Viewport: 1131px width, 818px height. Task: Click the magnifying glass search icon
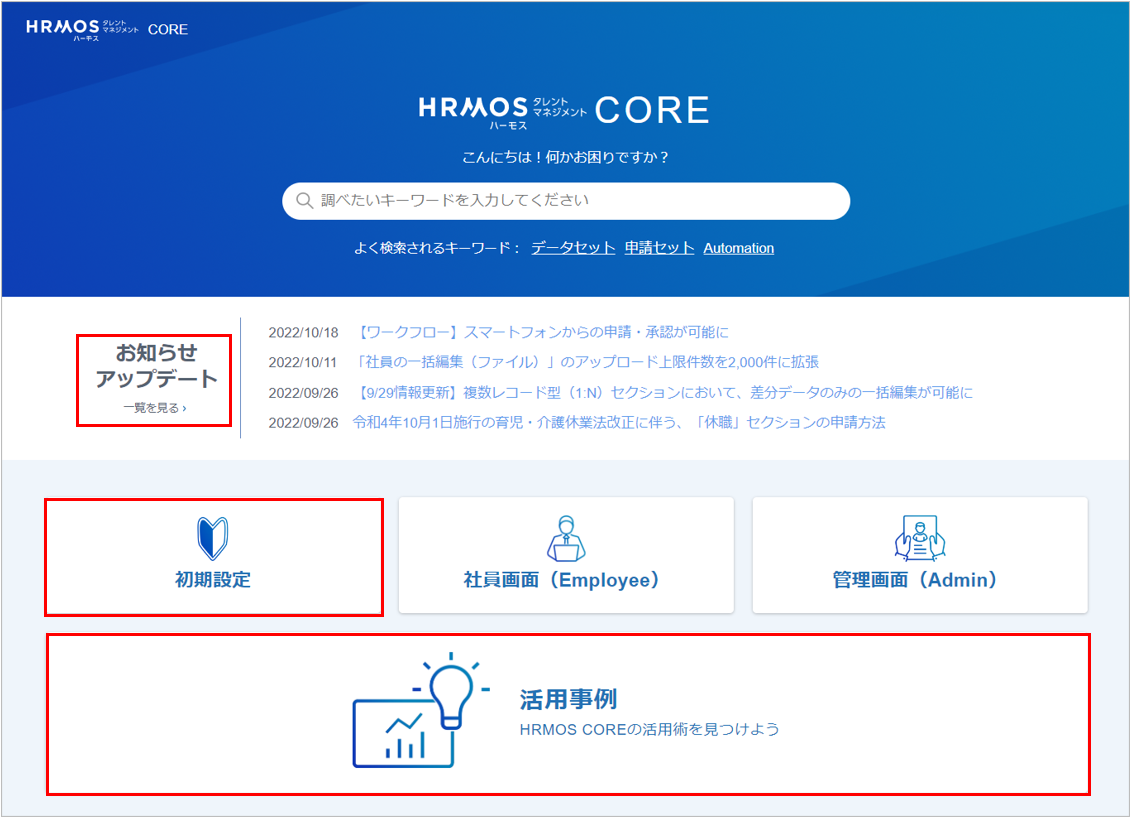tap(304, 201)
